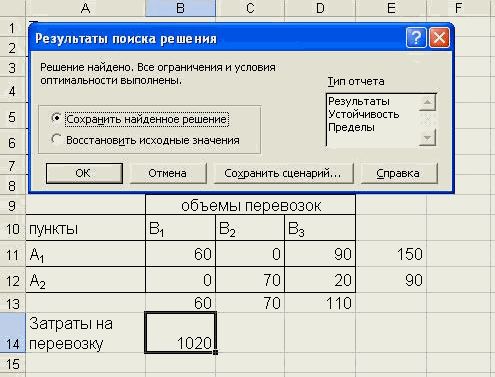This screenshot has height=377, width=495.
Task: Click report list scroll up arrow
Action: pyautogui.click(x=427, y=102)
